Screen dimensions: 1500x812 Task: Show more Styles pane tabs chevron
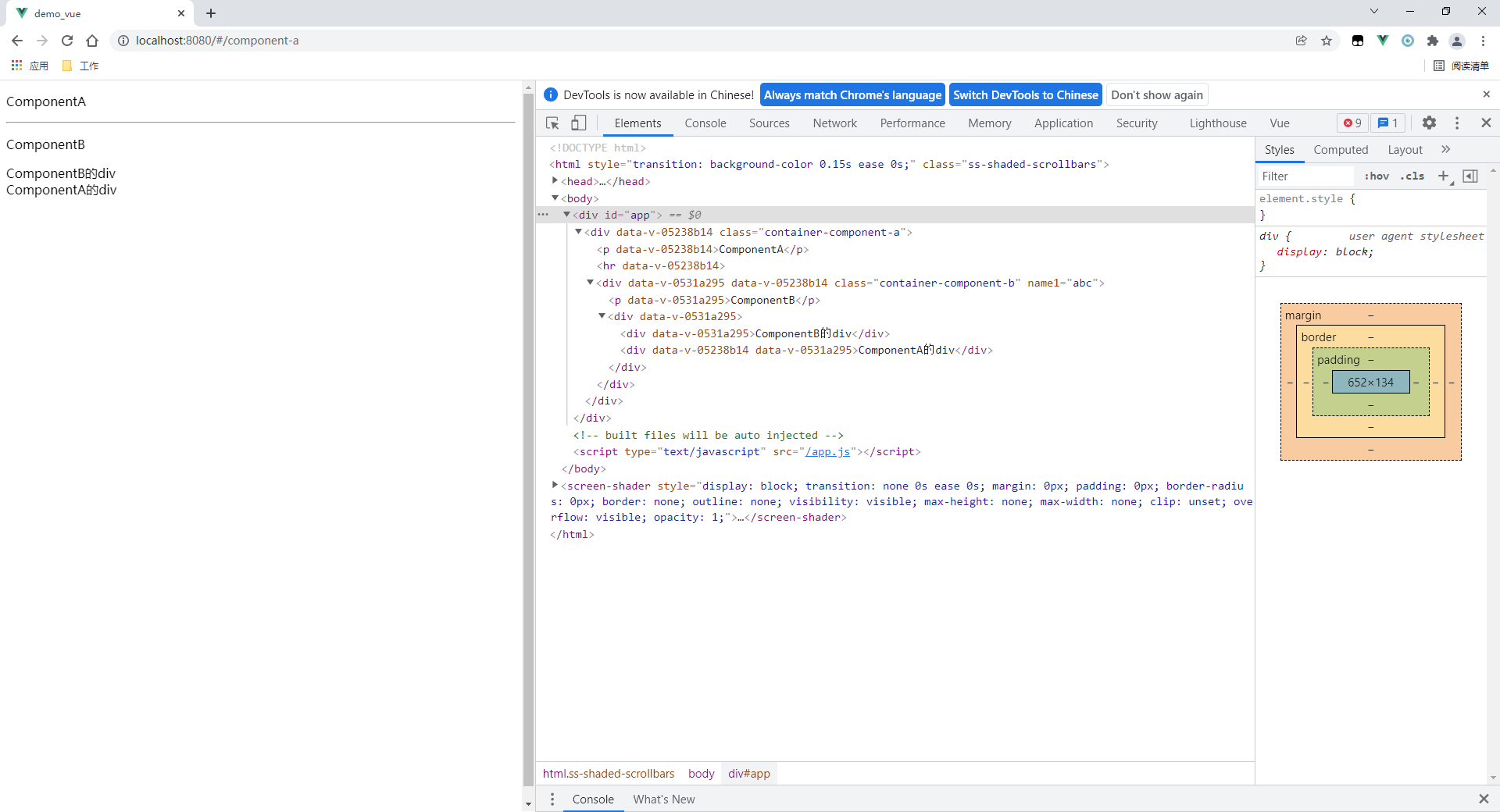pyautogui.click(x=1445, y=149)
